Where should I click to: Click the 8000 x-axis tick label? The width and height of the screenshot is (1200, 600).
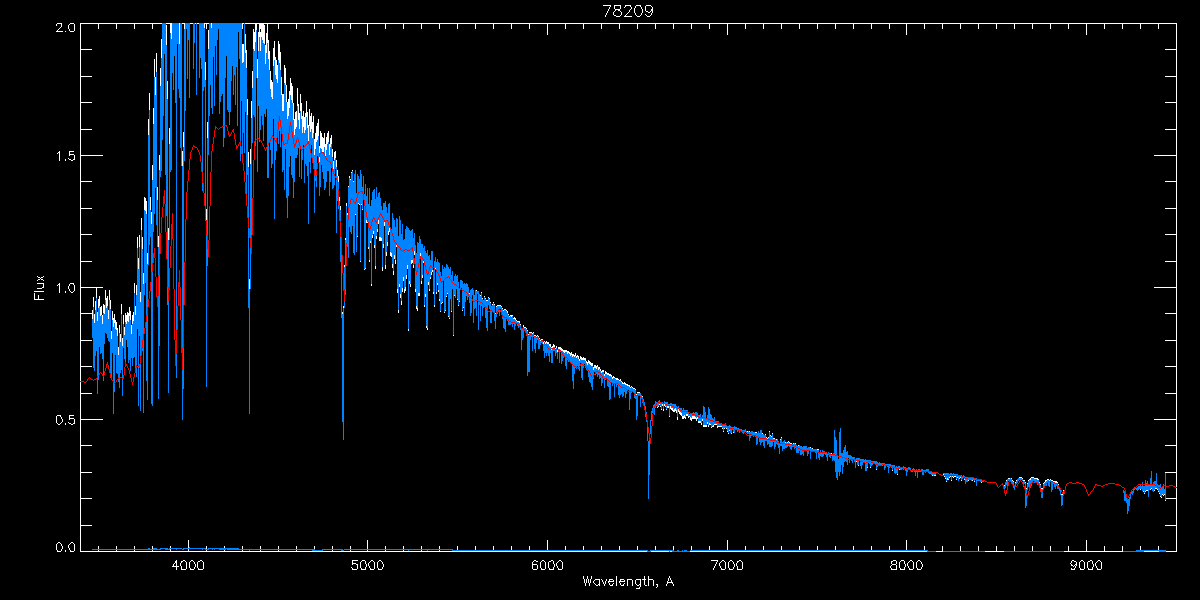point(907,564)
